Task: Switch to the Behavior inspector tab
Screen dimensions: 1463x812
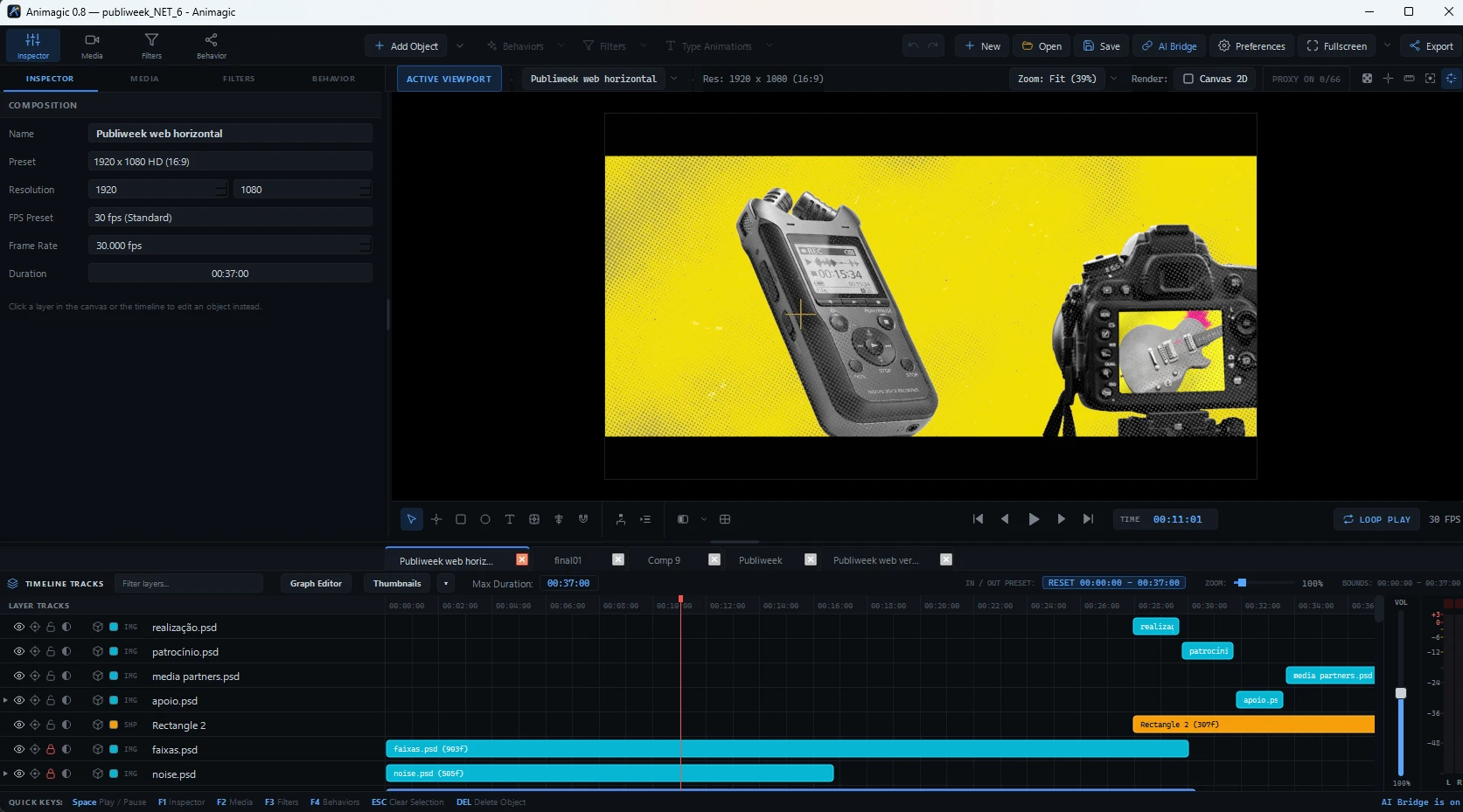Action: pyautogui.click(x=333, y=79)
